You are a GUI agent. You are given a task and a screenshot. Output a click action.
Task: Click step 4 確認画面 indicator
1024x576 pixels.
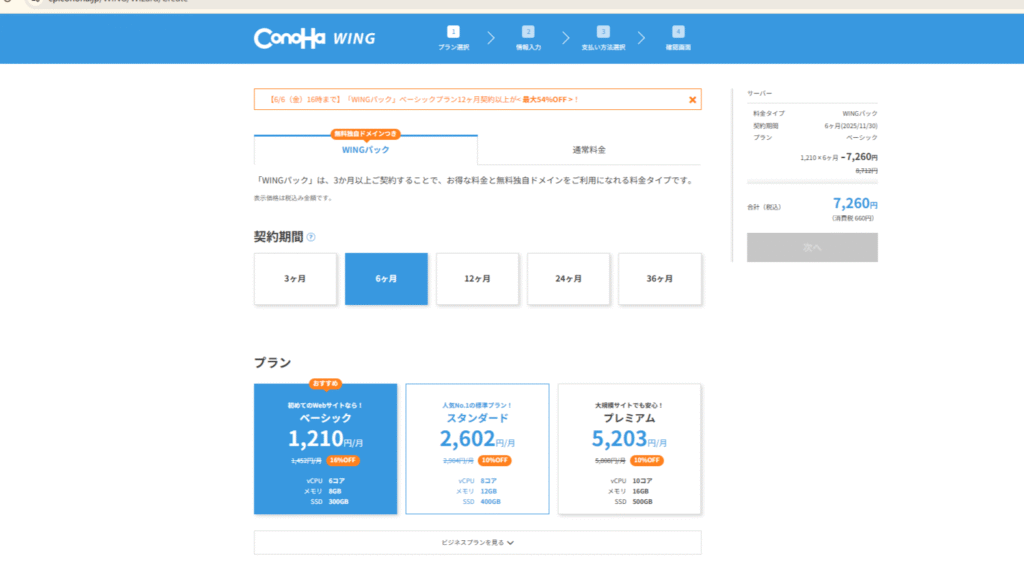point(678,38)
